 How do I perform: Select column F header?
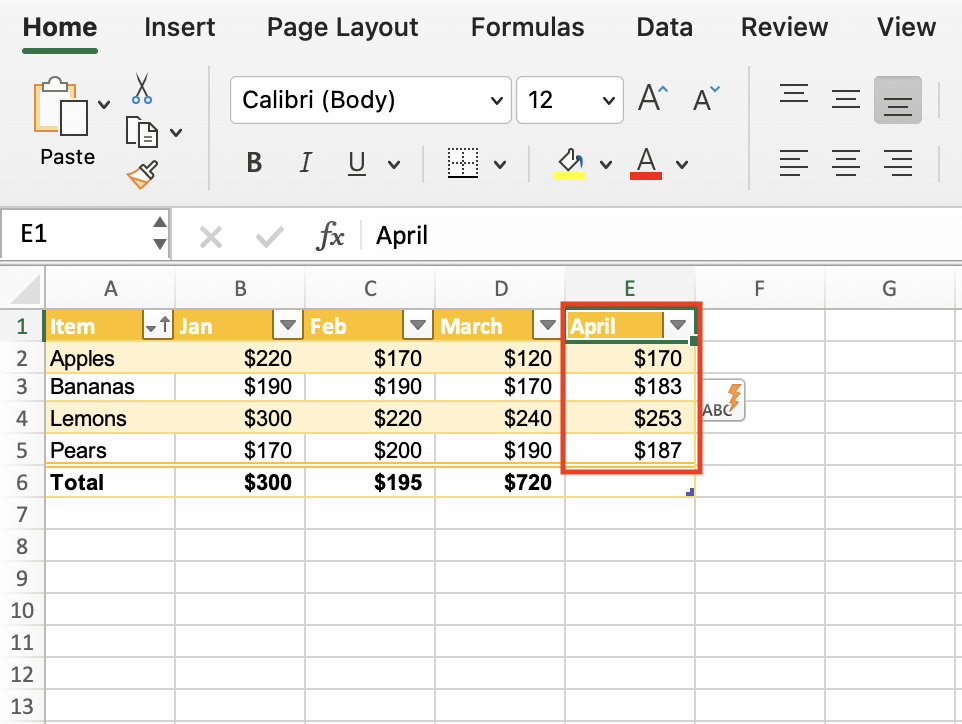[760, 288]
